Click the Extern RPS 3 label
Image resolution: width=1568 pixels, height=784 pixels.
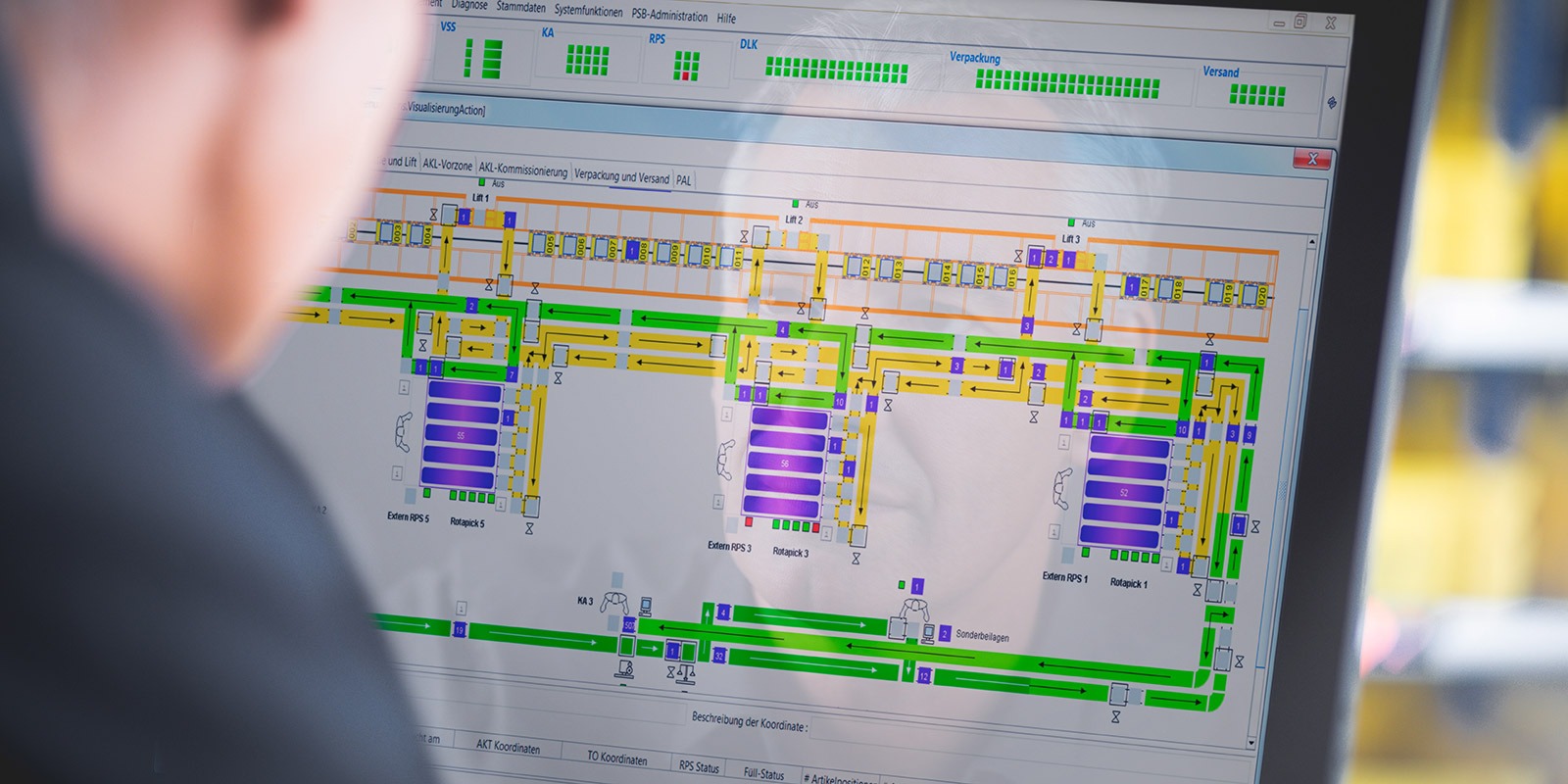point(729,546)
